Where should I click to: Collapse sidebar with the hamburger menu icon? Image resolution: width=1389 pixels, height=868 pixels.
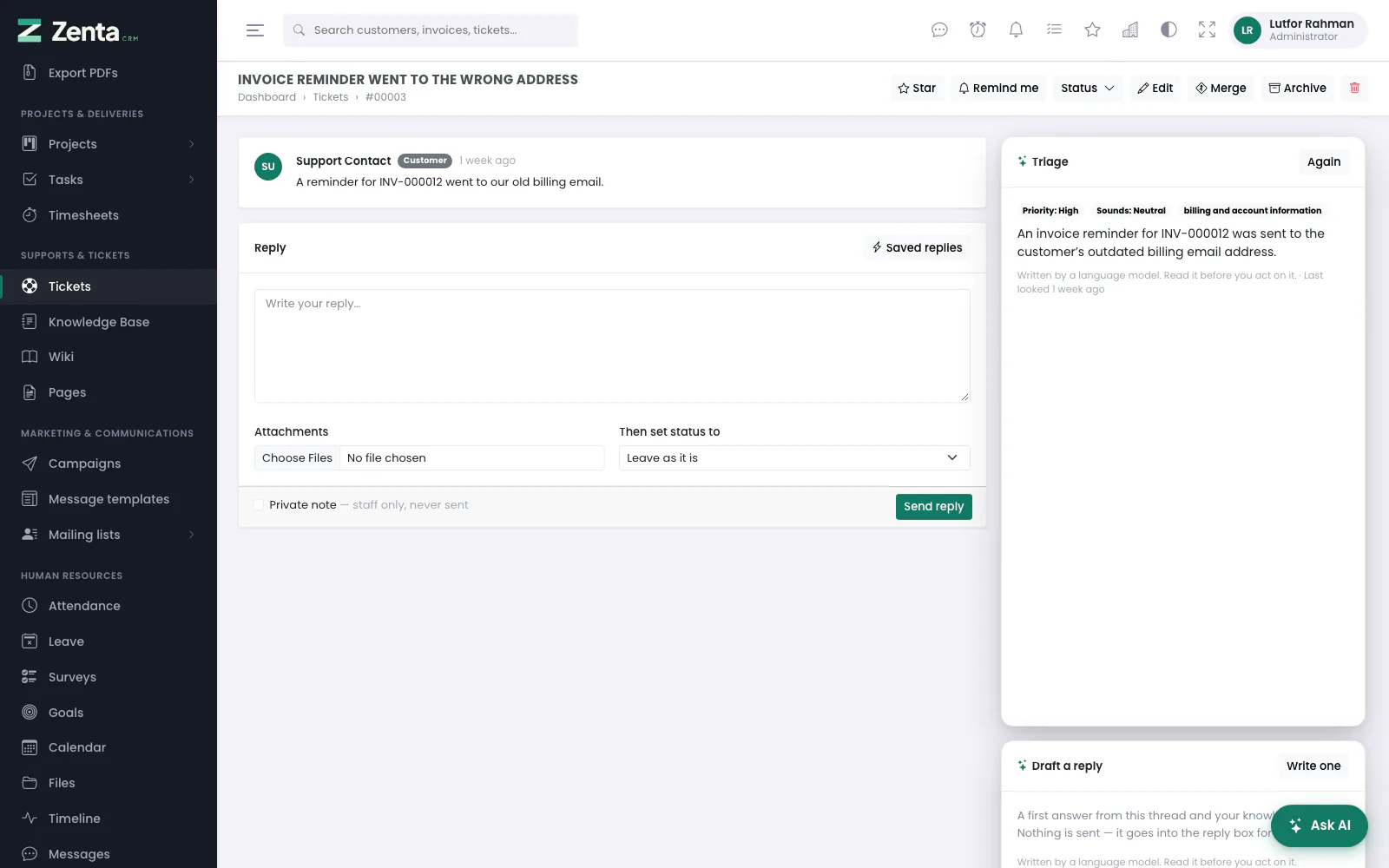255,30
